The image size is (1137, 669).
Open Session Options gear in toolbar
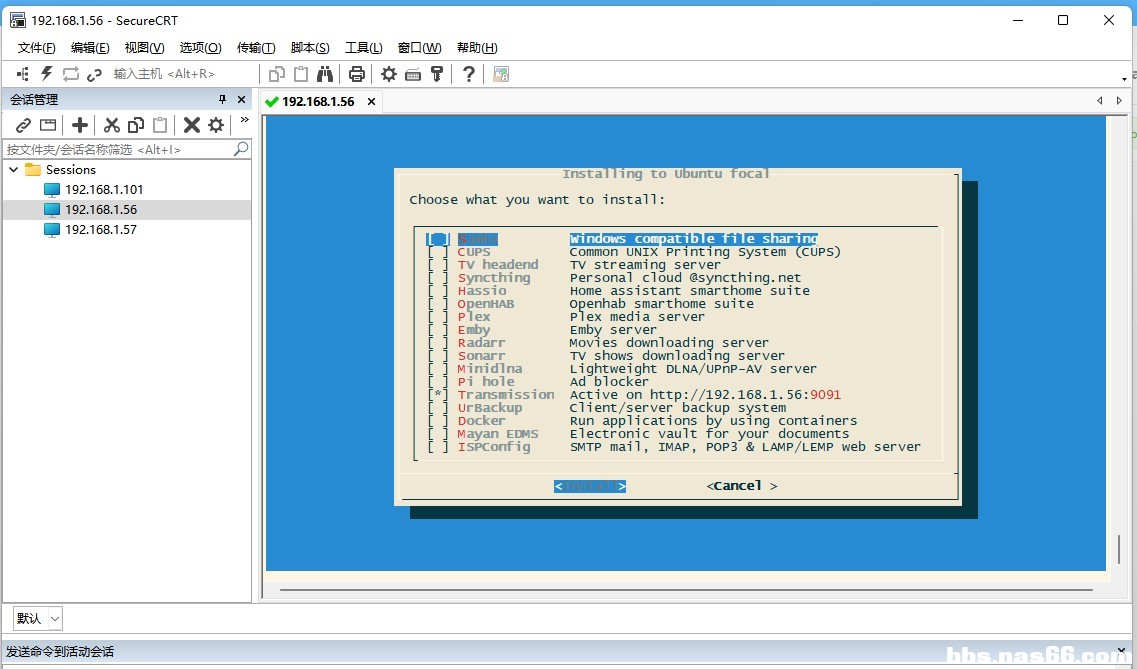pyautogui.click(x=389, y=73)
